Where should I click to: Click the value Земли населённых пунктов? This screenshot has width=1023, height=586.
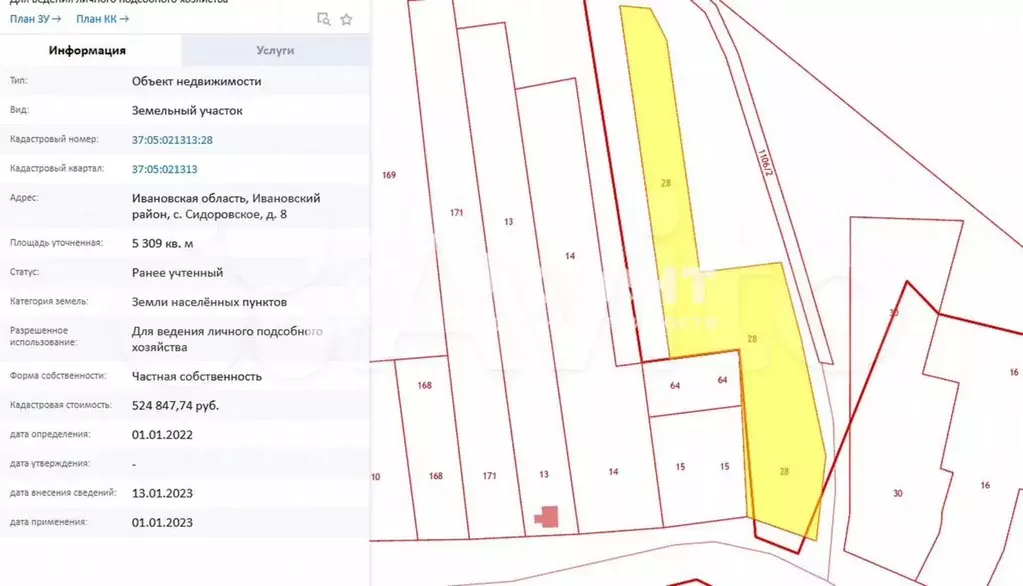point(209,302)
